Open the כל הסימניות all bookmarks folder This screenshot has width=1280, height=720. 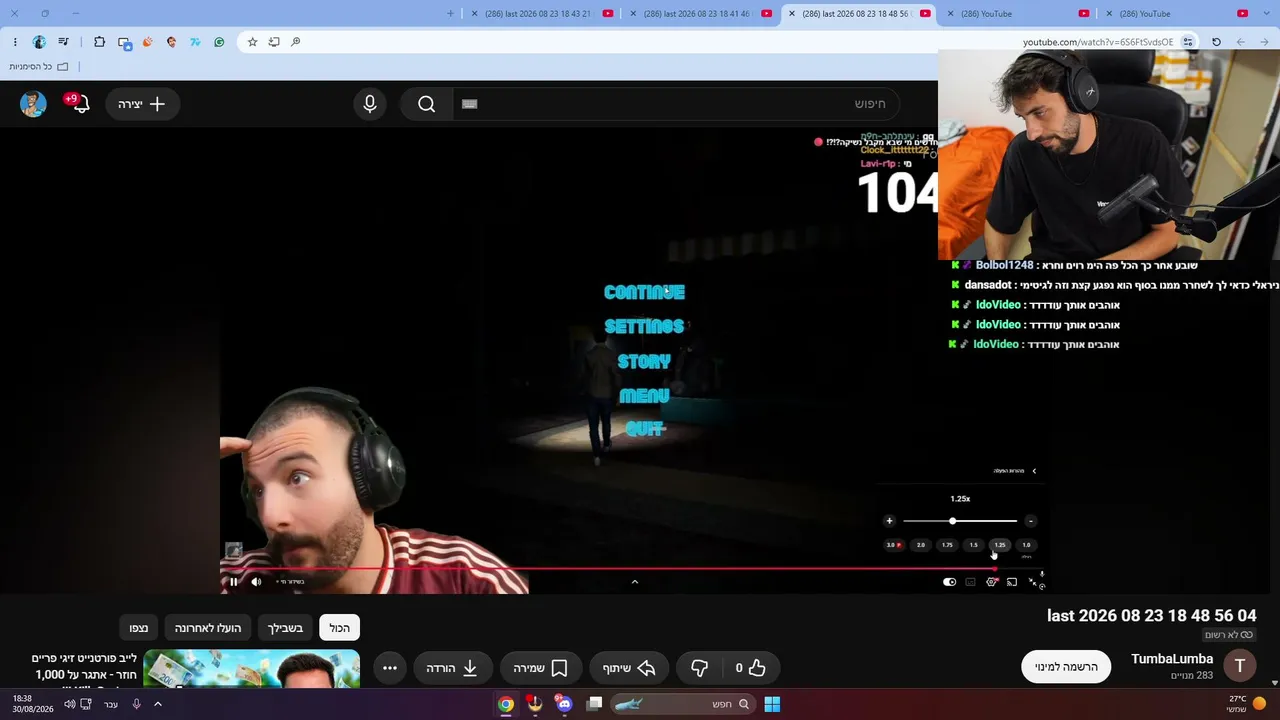(39, 67)
